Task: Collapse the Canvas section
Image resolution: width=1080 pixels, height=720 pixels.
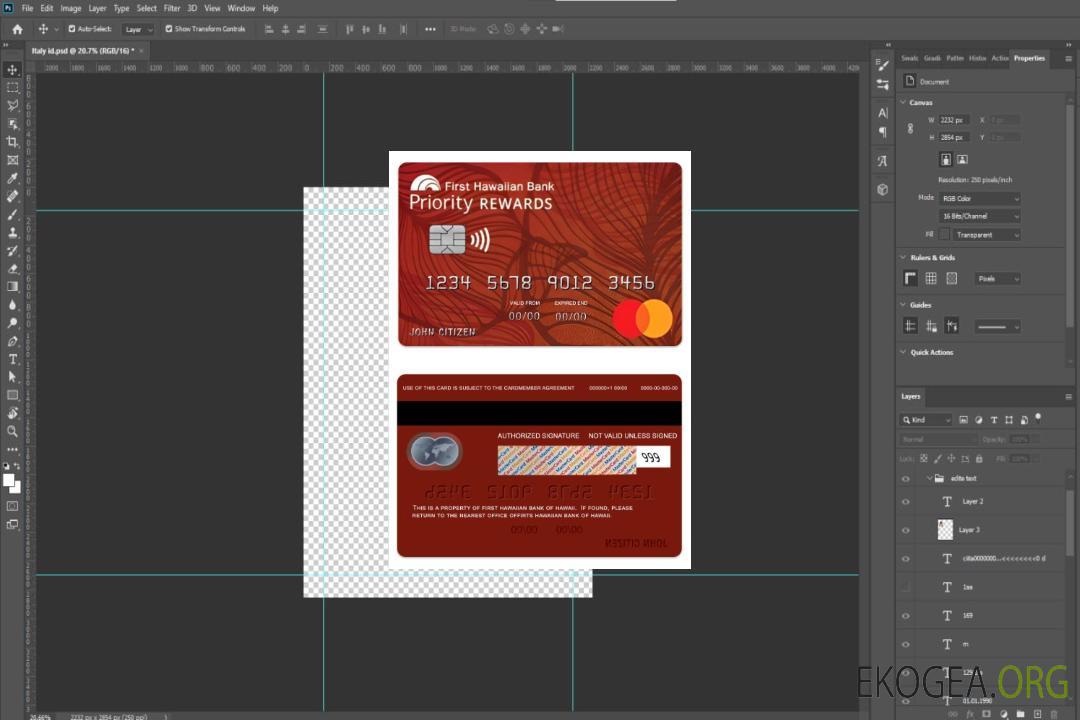Action: tap(904, 103)
